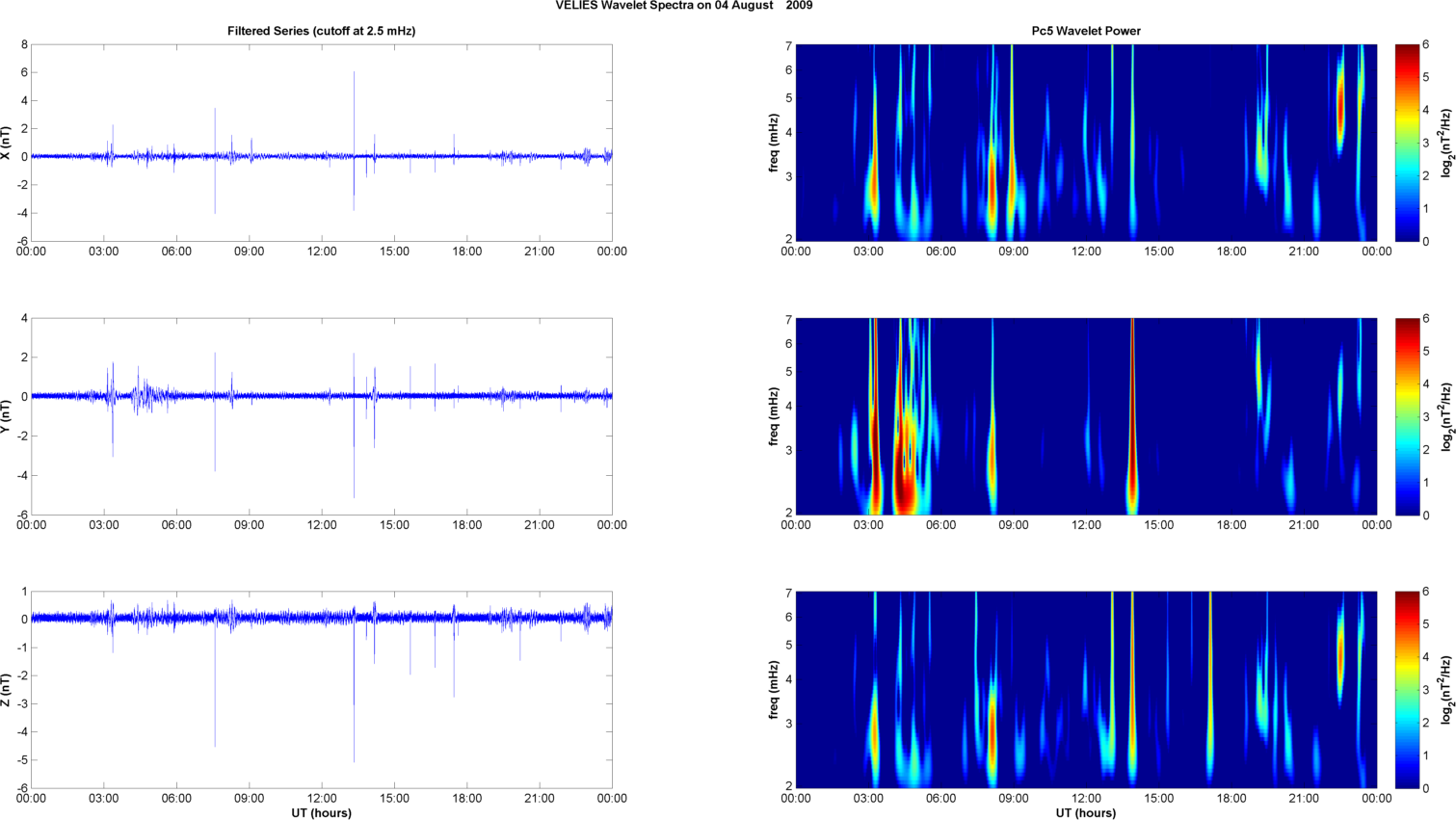Click the 09:00 tick under the Z time series
Viewport: 1456px width, 820px height.
249,798
